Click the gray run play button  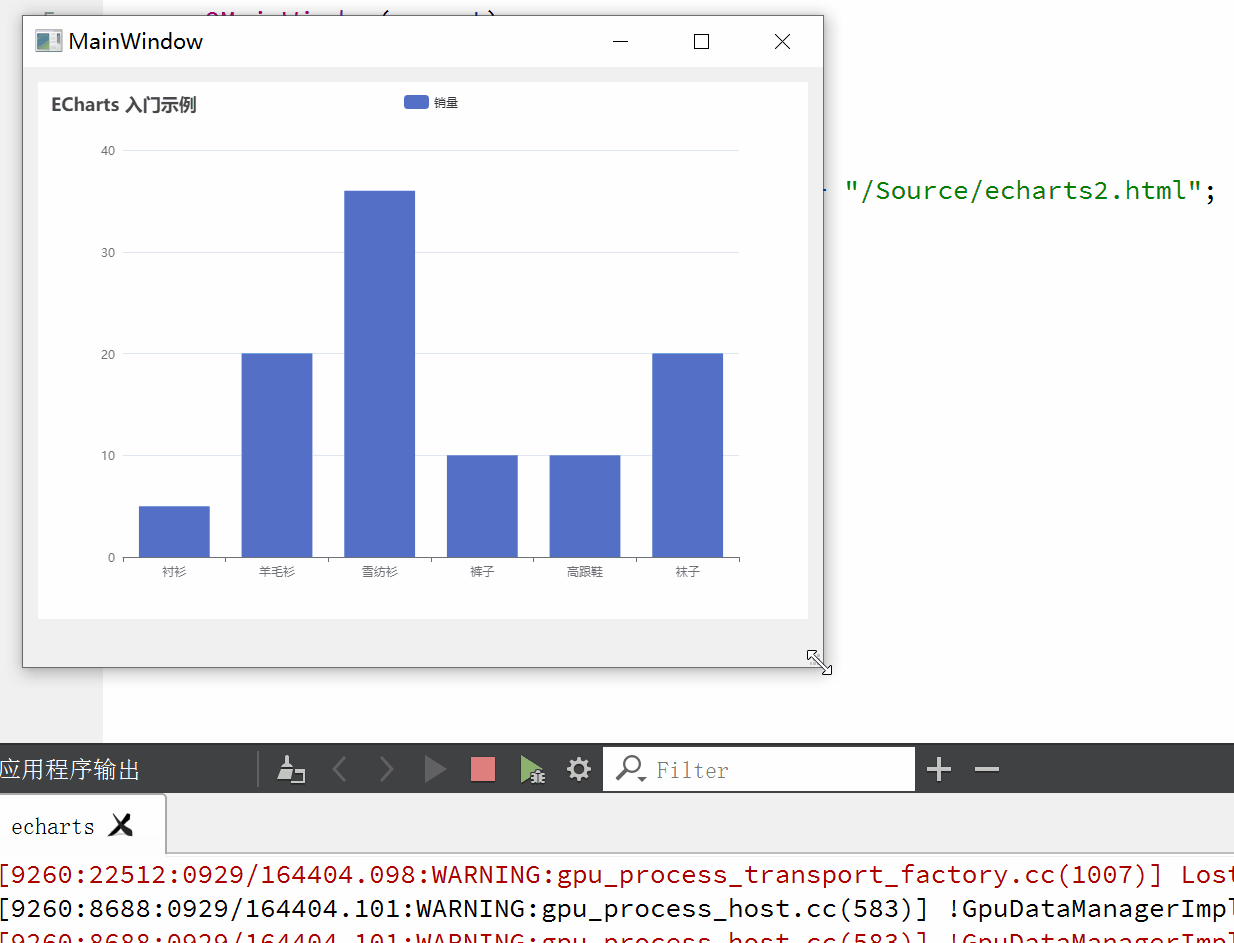click(435, 769)
